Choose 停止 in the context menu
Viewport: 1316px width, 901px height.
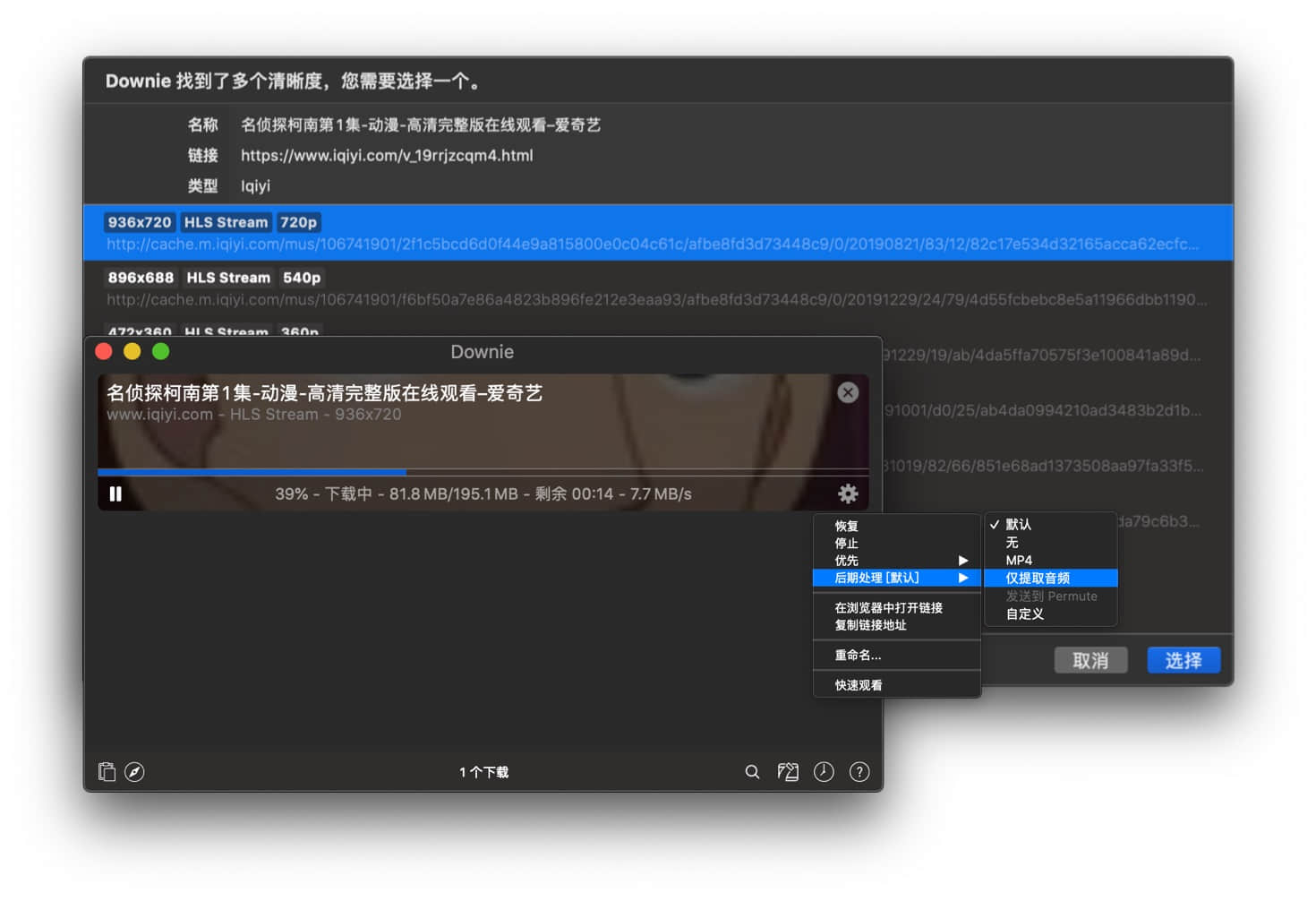[x=896, y=544]
